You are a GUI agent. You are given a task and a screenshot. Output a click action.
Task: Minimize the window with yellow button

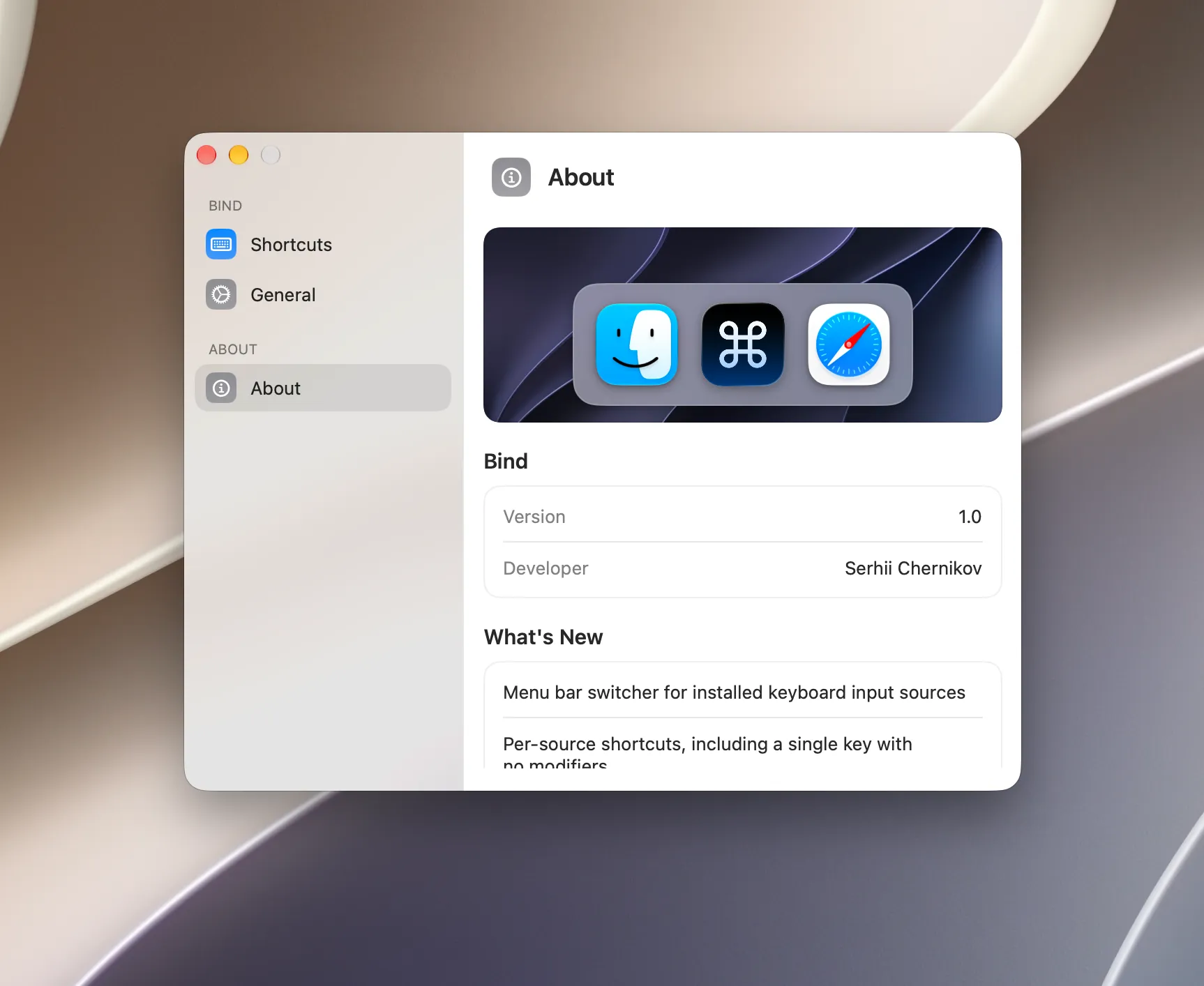[x=239, y=155]
